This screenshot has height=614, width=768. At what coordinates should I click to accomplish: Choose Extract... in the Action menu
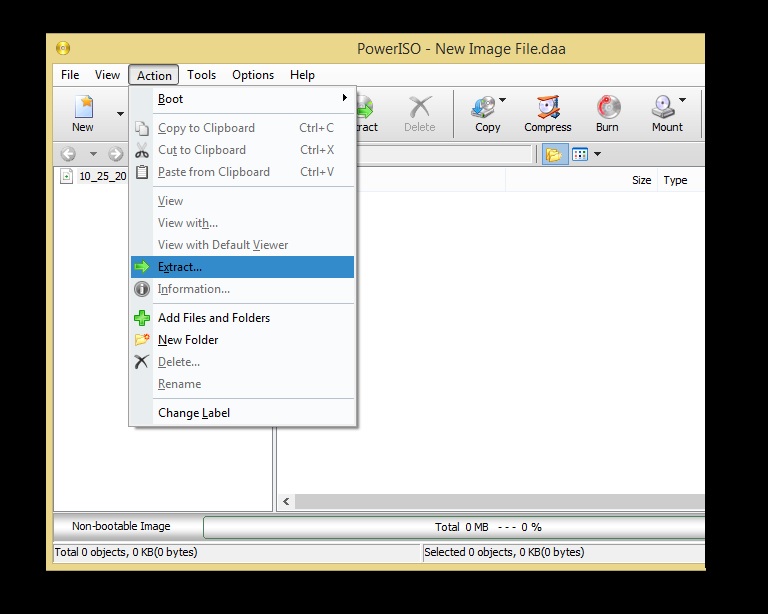[x=242, y=267]
